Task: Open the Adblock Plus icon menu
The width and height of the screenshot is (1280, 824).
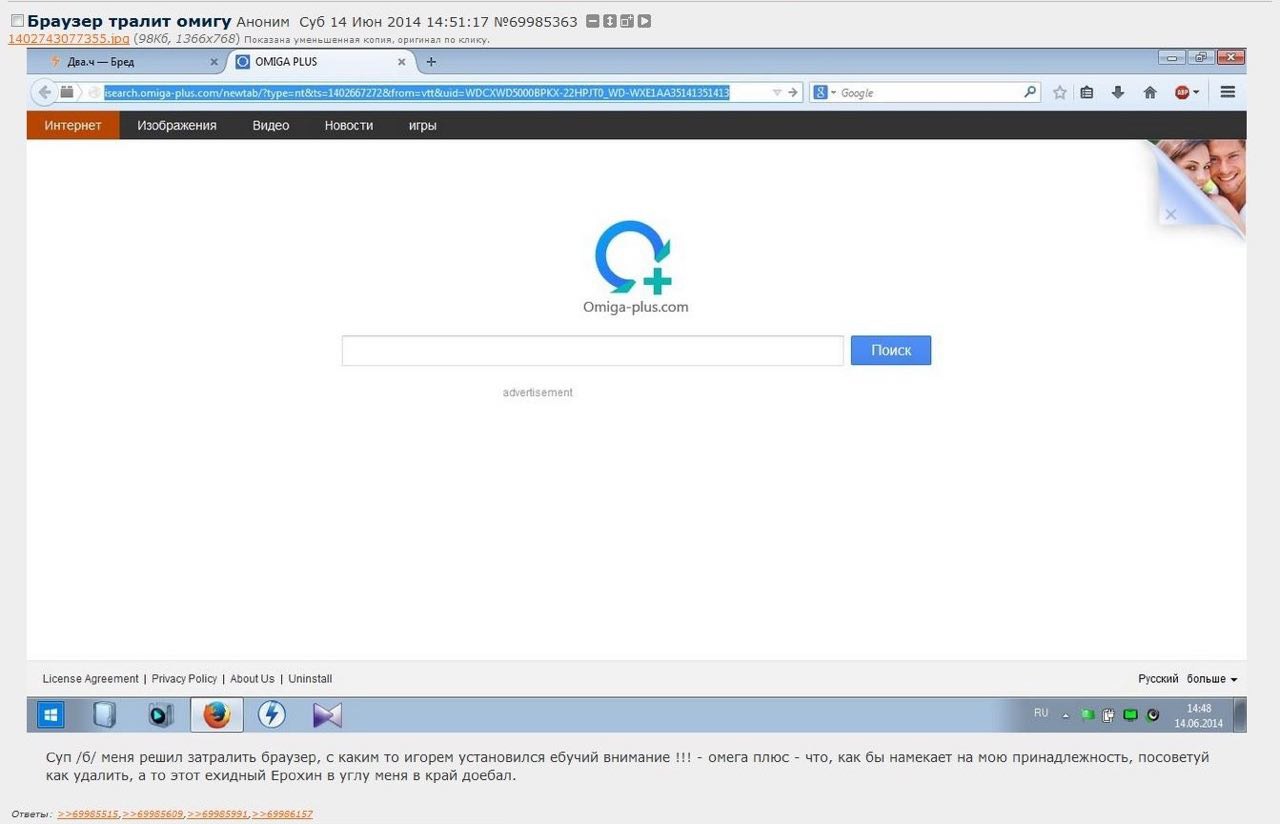Action: coord(1187,92)
